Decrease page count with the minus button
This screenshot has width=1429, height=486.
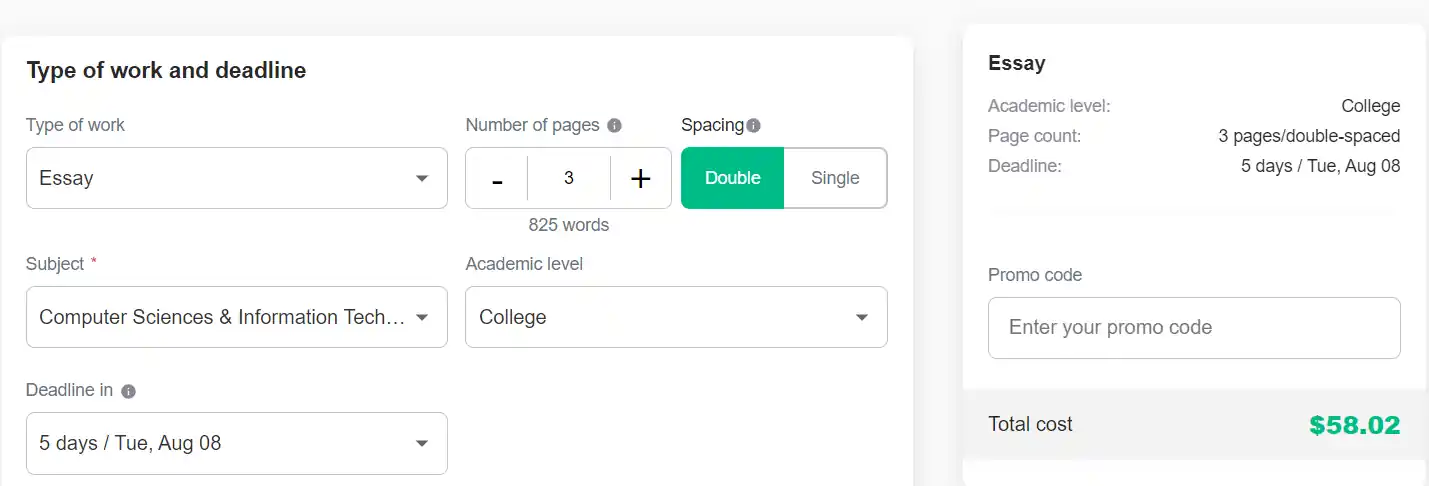(x=497, y=179)
